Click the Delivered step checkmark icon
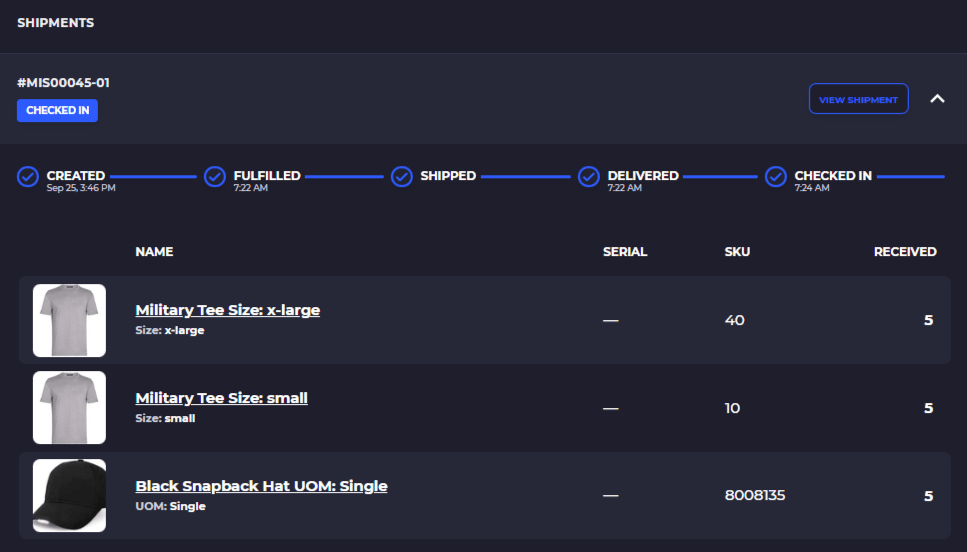 [589, 176]
